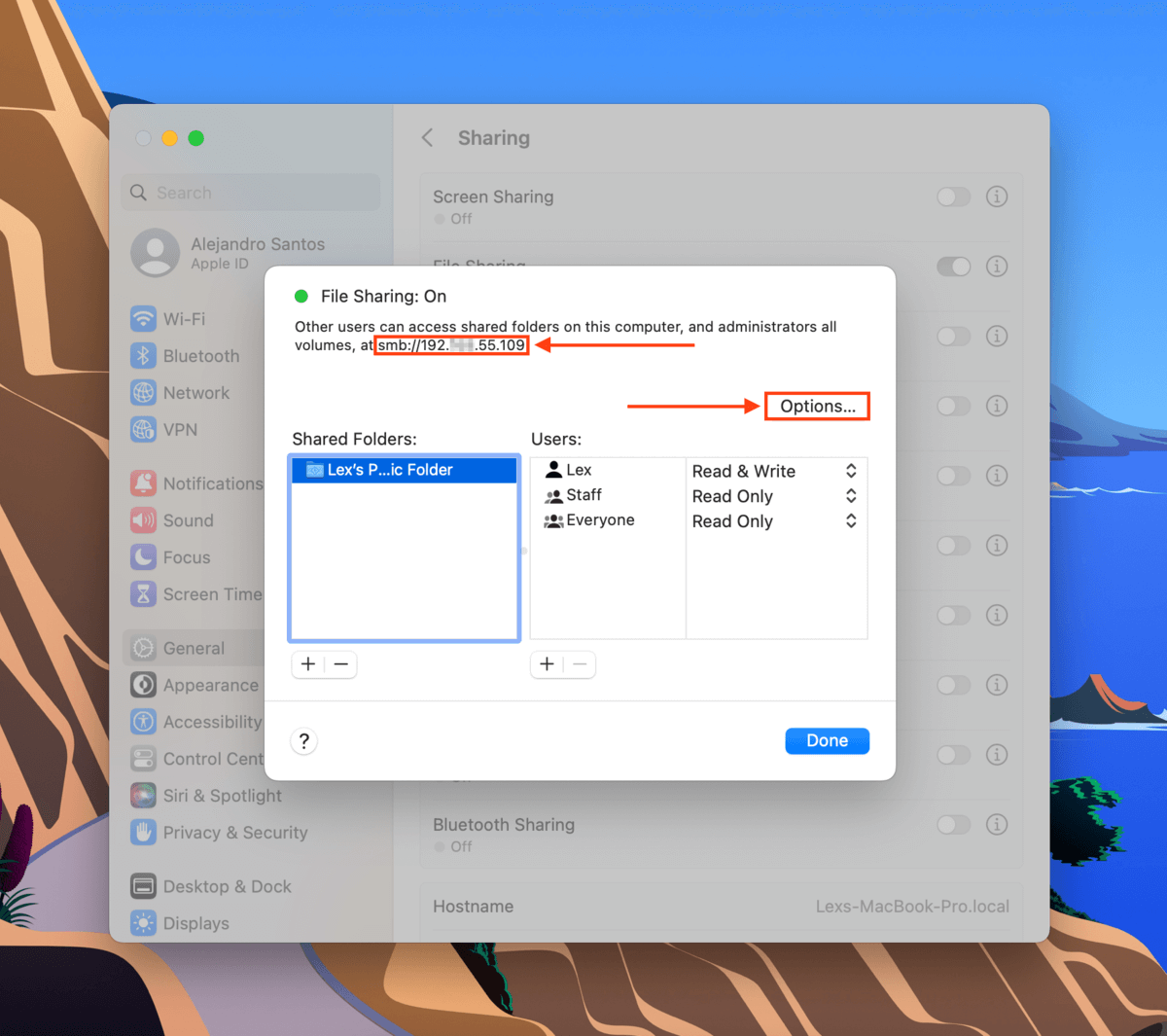This screenshot has width=1167, height=1036.
Task: Click the Done button
Action: coord(828,741)
